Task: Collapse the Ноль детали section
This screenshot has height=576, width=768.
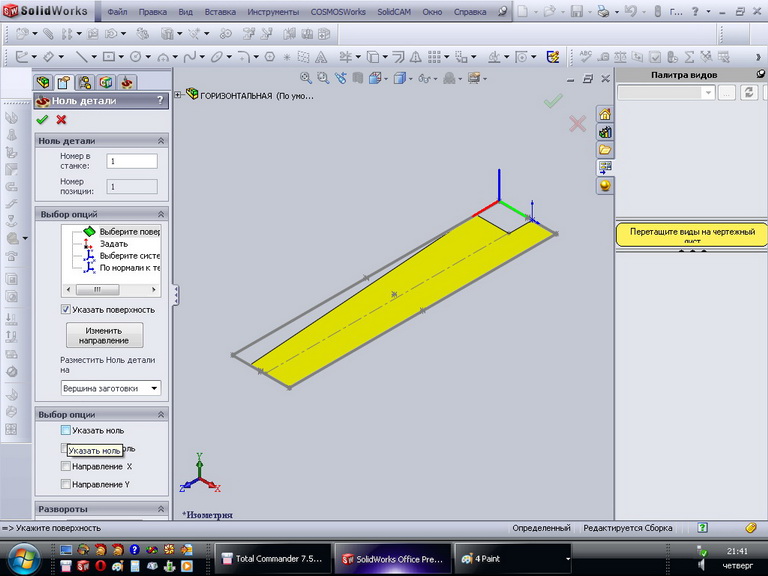Action: tap(161, 141)
